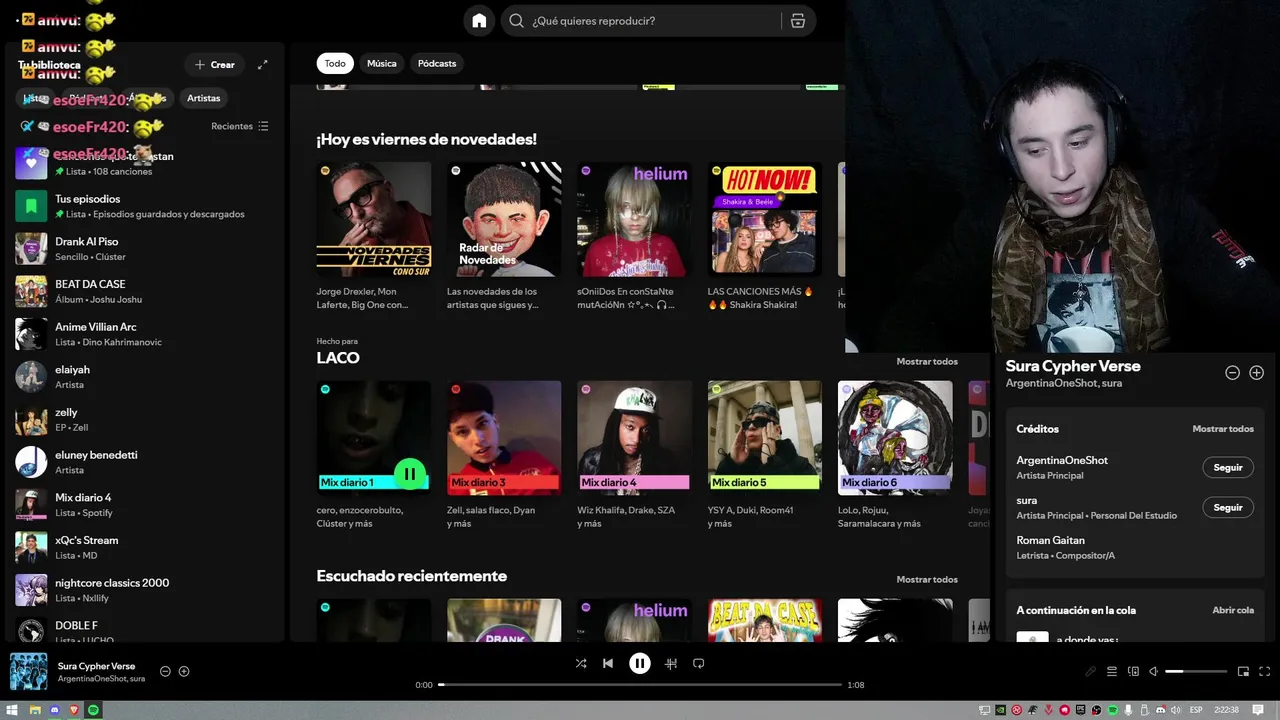Open the Browse icon in the search bar
This screenshot has height=720, width=1280.
797,21
